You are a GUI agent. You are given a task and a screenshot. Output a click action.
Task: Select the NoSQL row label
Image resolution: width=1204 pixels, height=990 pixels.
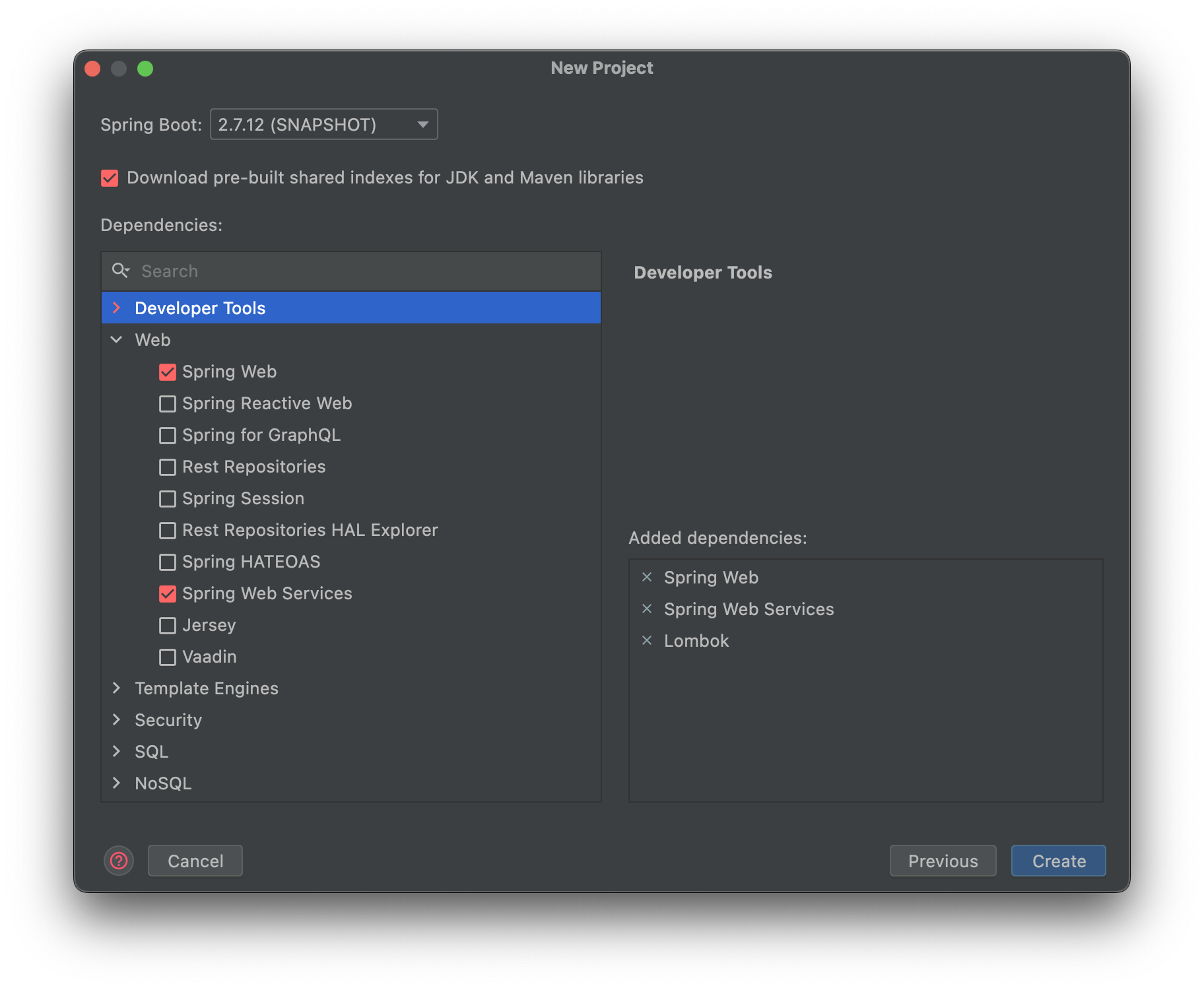pyautogui.click(x=163, y=783)
